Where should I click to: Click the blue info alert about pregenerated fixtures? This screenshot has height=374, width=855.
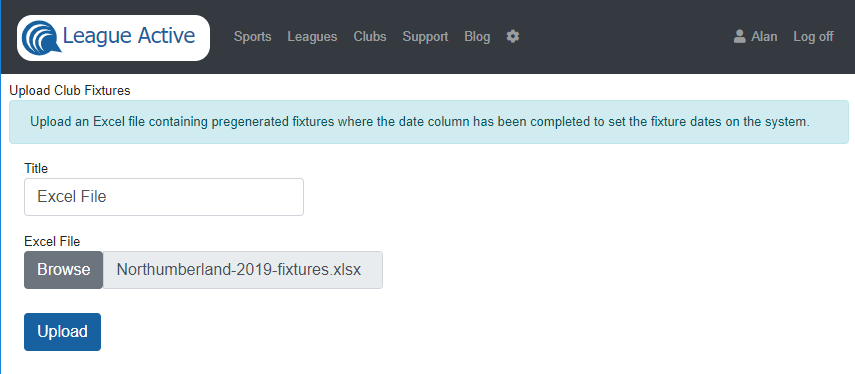click(429, 122)
